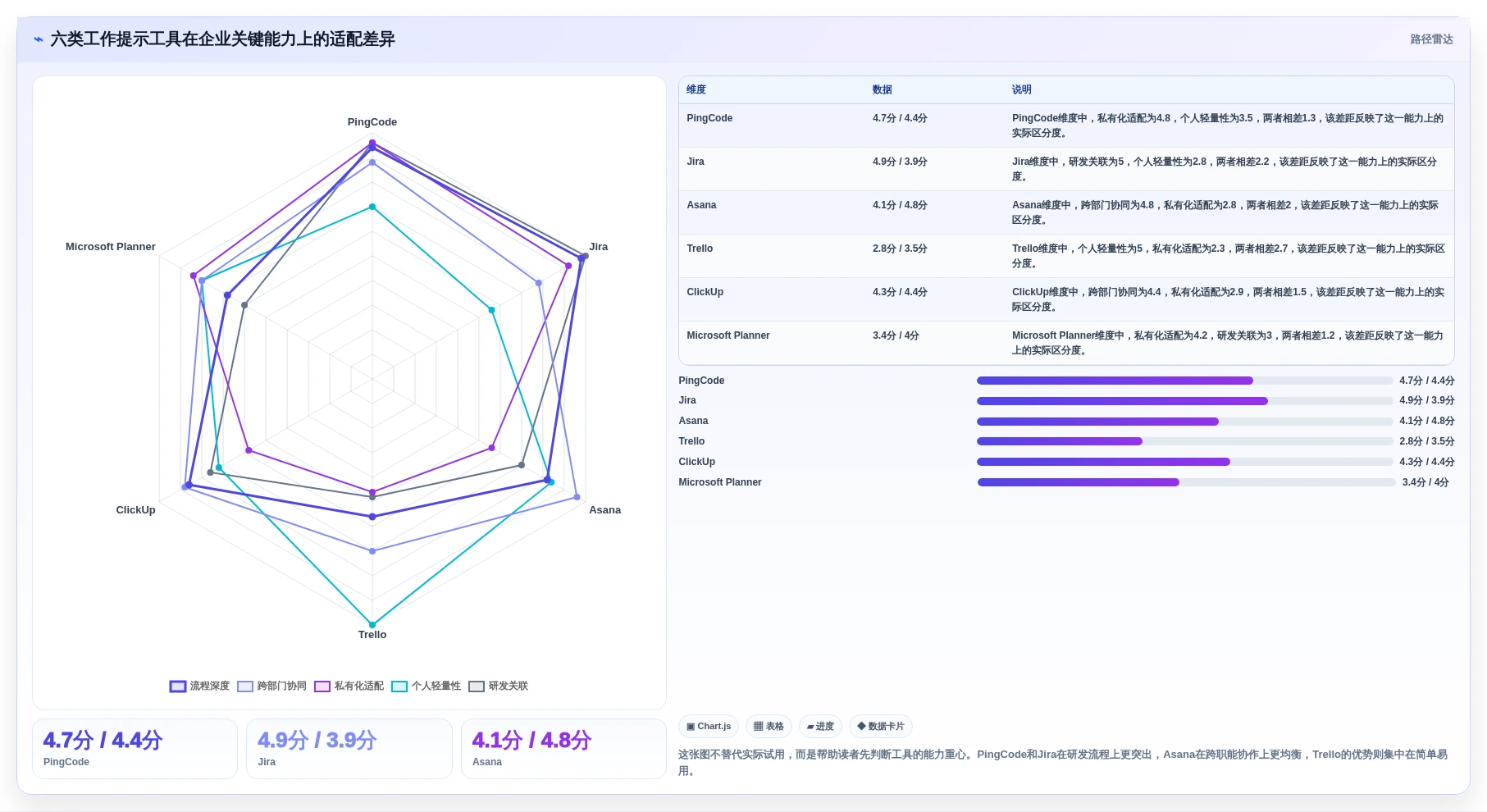Viewport: 1487px width, 812px height.
Task: Click the Trello axis label on radar
Action: tap(372, 635)
